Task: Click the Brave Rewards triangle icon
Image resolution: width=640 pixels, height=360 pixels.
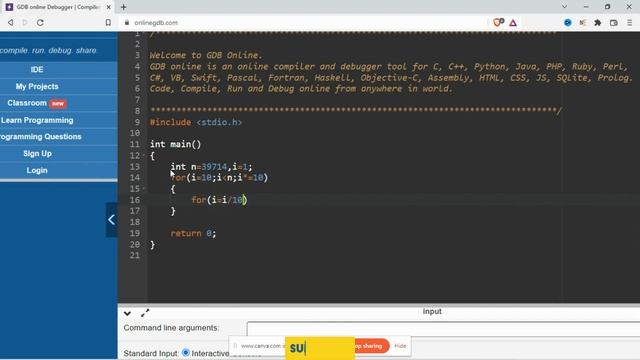Action: pyautogui.click(x=513, y=23)
